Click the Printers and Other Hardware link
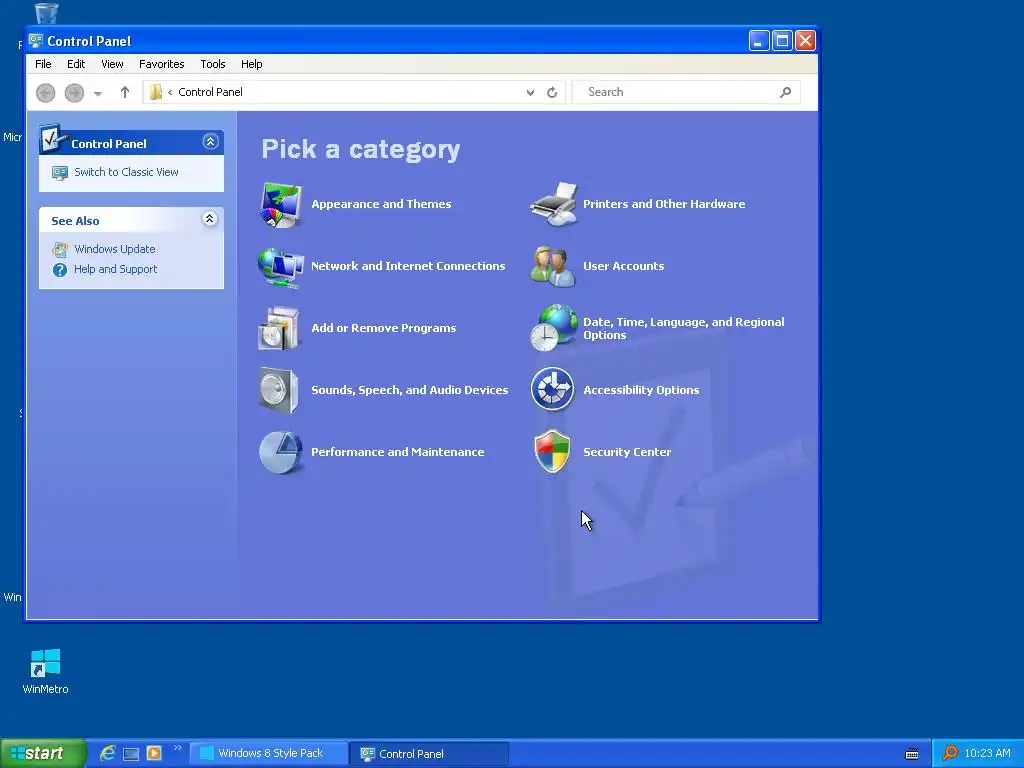 coord(664,204)
